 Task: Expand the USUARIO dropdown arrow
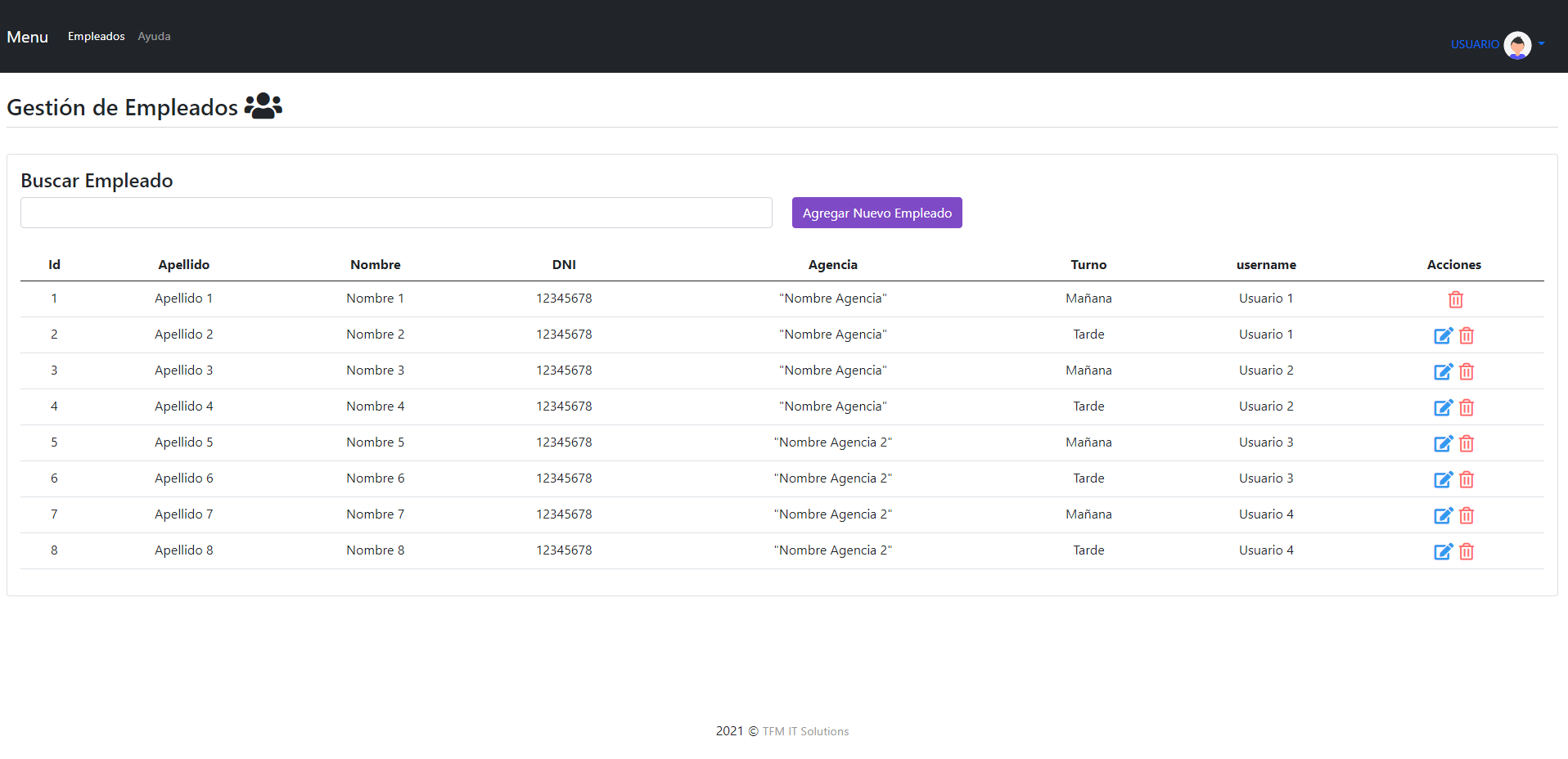[1541, 44]
